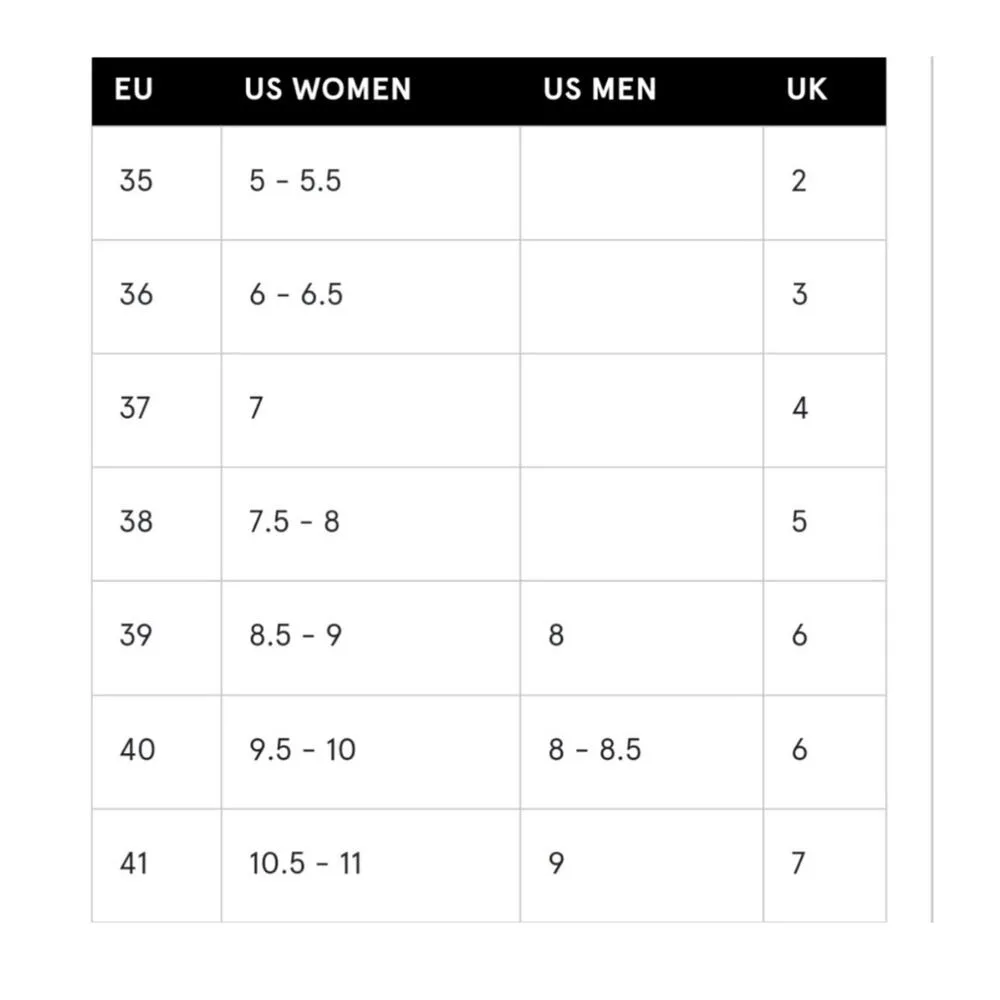This screenshot has height=1000, width=1000.
Task: Select the US Men 8 - 8.5 cell
Action: (594, 750)
